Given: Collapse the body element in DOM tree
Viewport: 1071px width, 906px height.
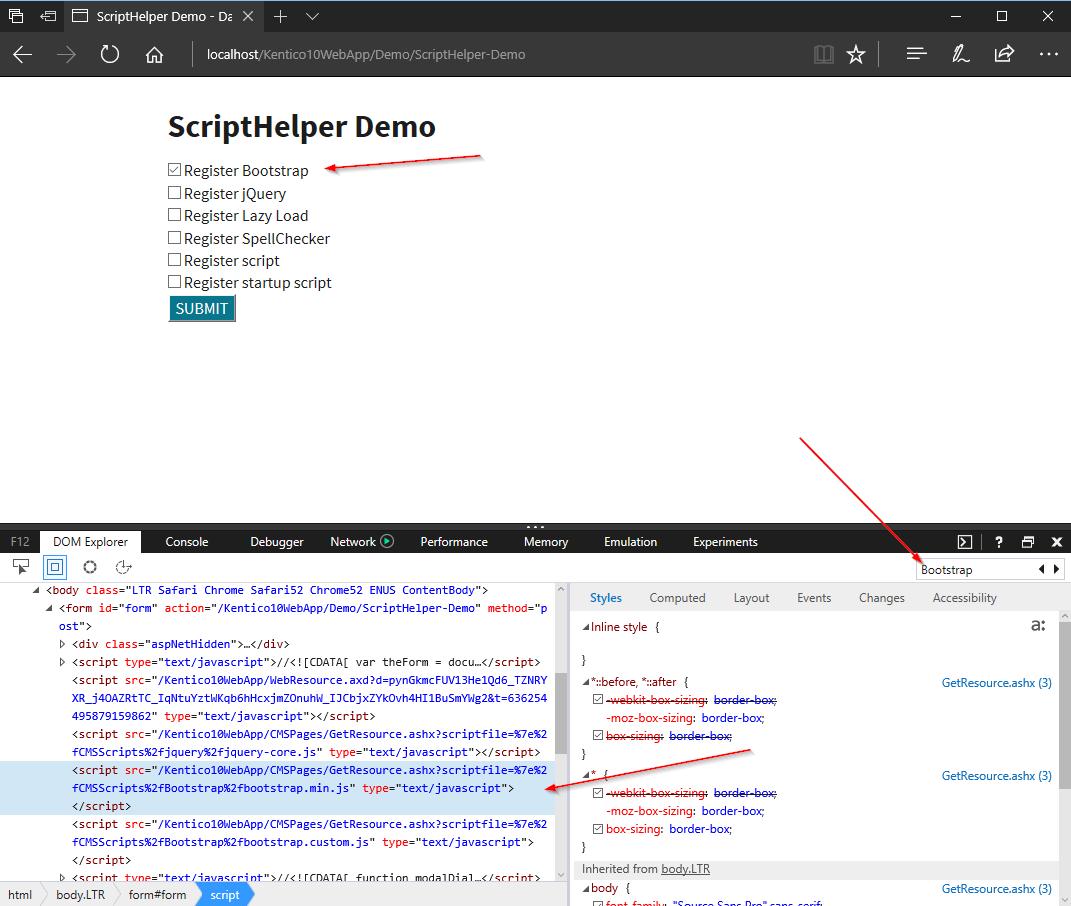Looking at the screenshot, I should point(34,589).
